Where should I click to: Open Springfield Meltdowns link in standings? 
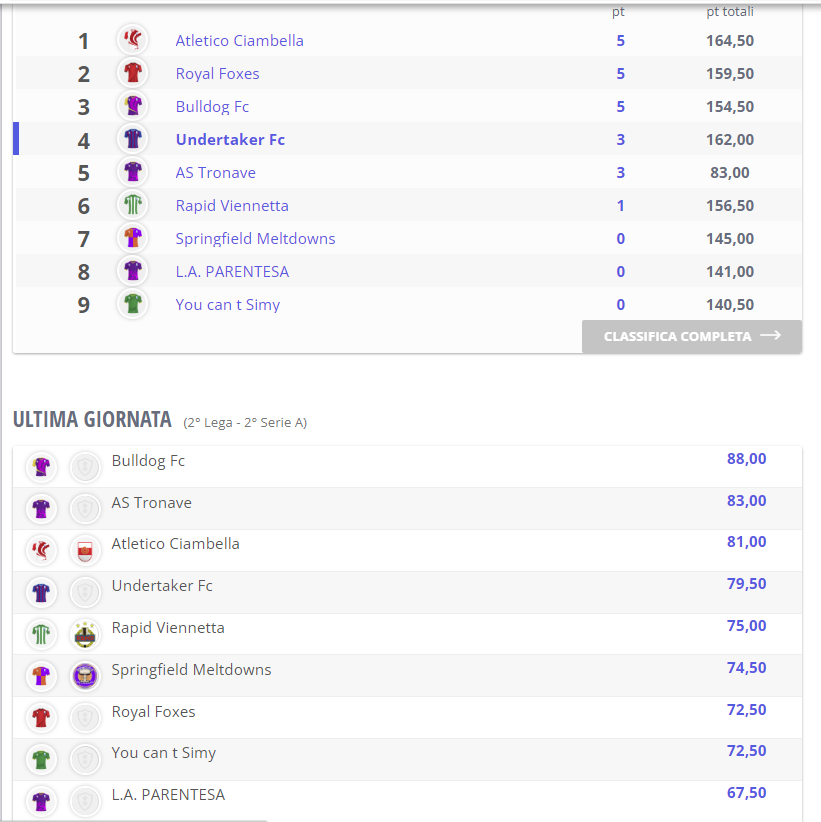tap(255, 239)
